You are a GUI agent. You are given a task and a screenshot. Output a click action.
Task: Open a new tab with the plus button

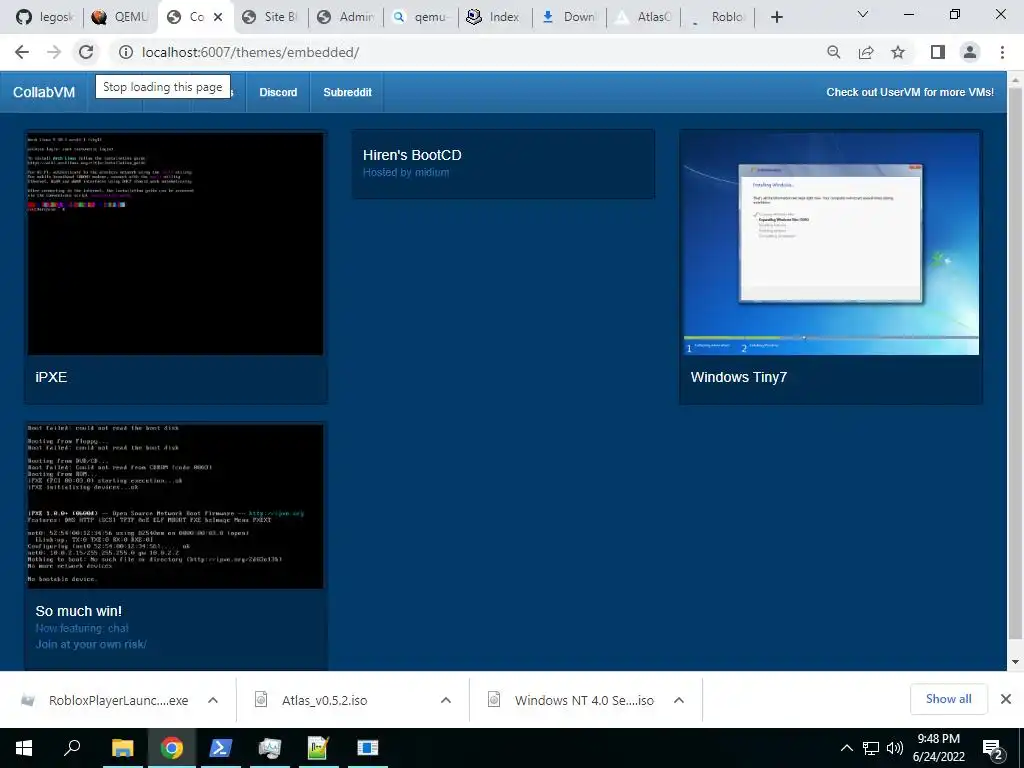tap(776, 17)
